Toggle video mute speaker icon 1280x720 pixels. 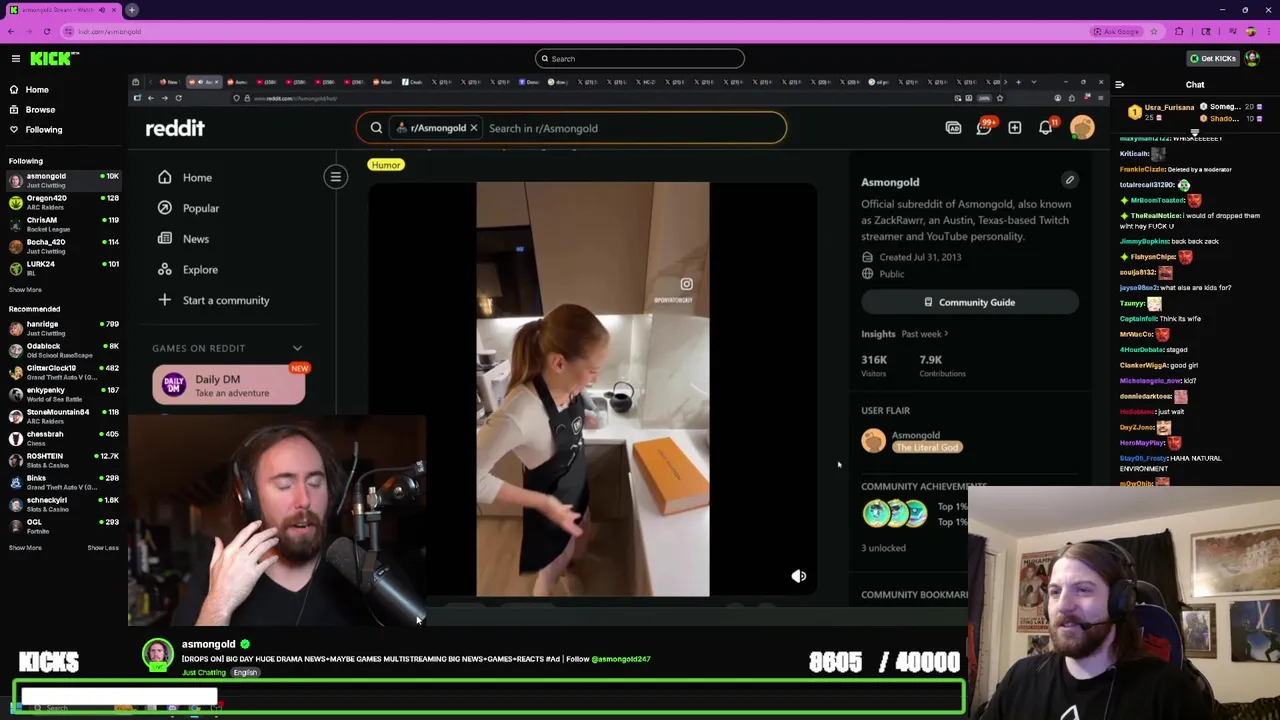pyautogui.click(x=799, y=576)
